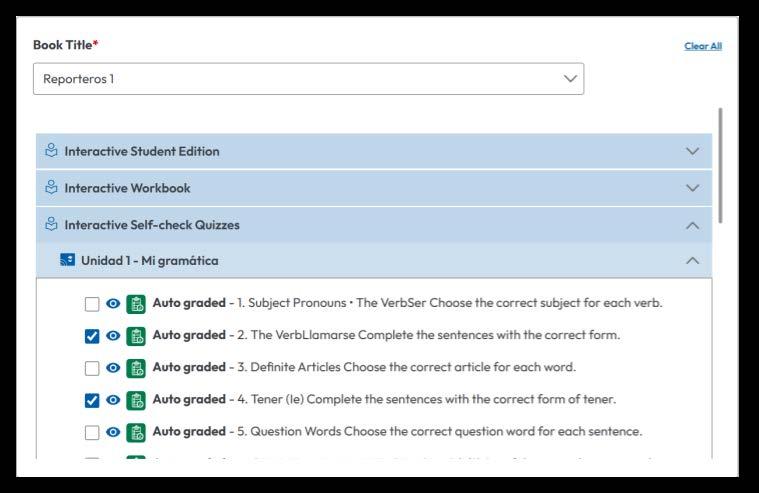Collapse Unidad 1 - Mi gramática chevron
759x493 pixels.
click(x=692, y=261)
